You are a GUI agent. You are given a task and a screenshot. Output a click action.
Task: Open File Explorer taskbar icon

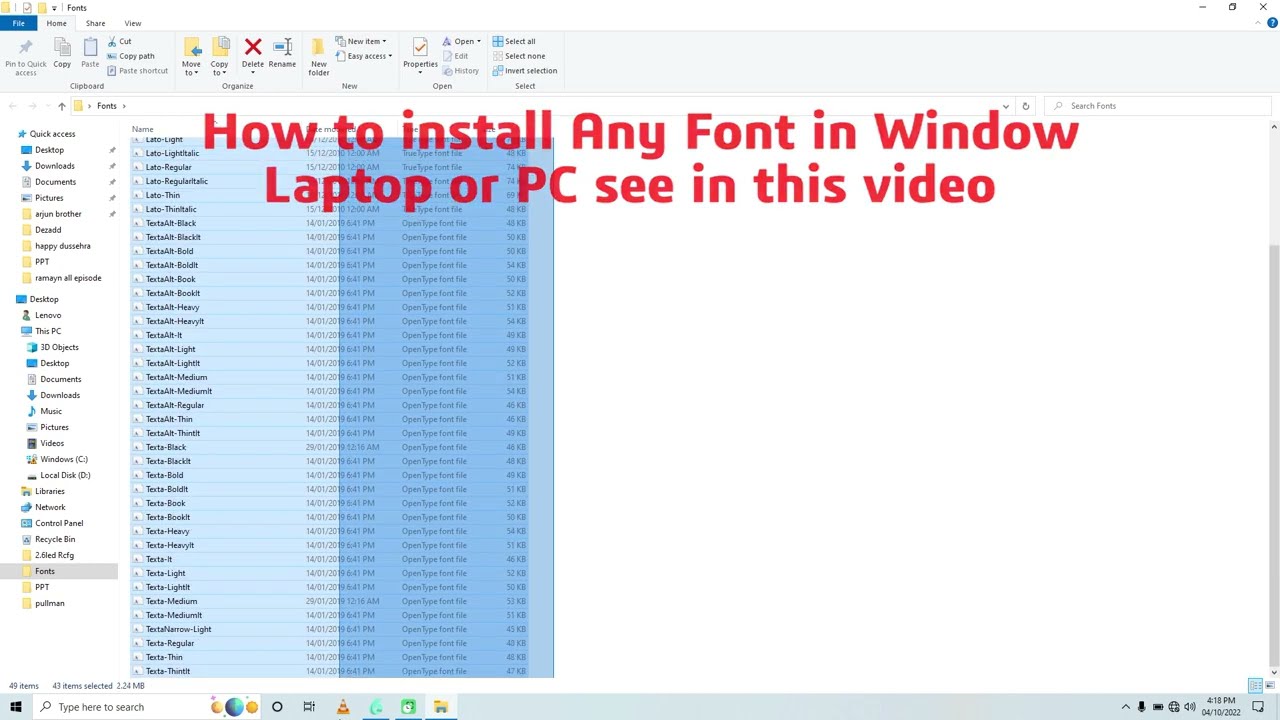(x=441, y=707)
